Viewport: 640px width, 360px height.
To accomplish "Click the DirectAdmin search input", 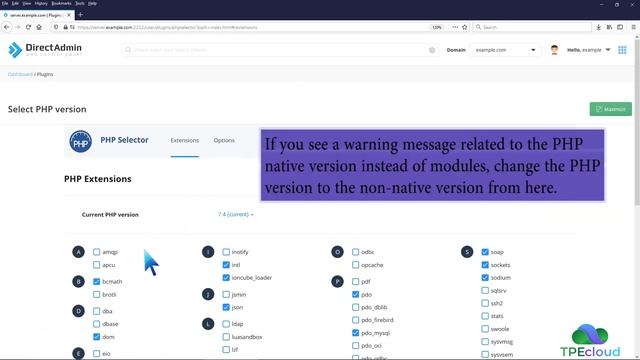I will pos(280,50).
